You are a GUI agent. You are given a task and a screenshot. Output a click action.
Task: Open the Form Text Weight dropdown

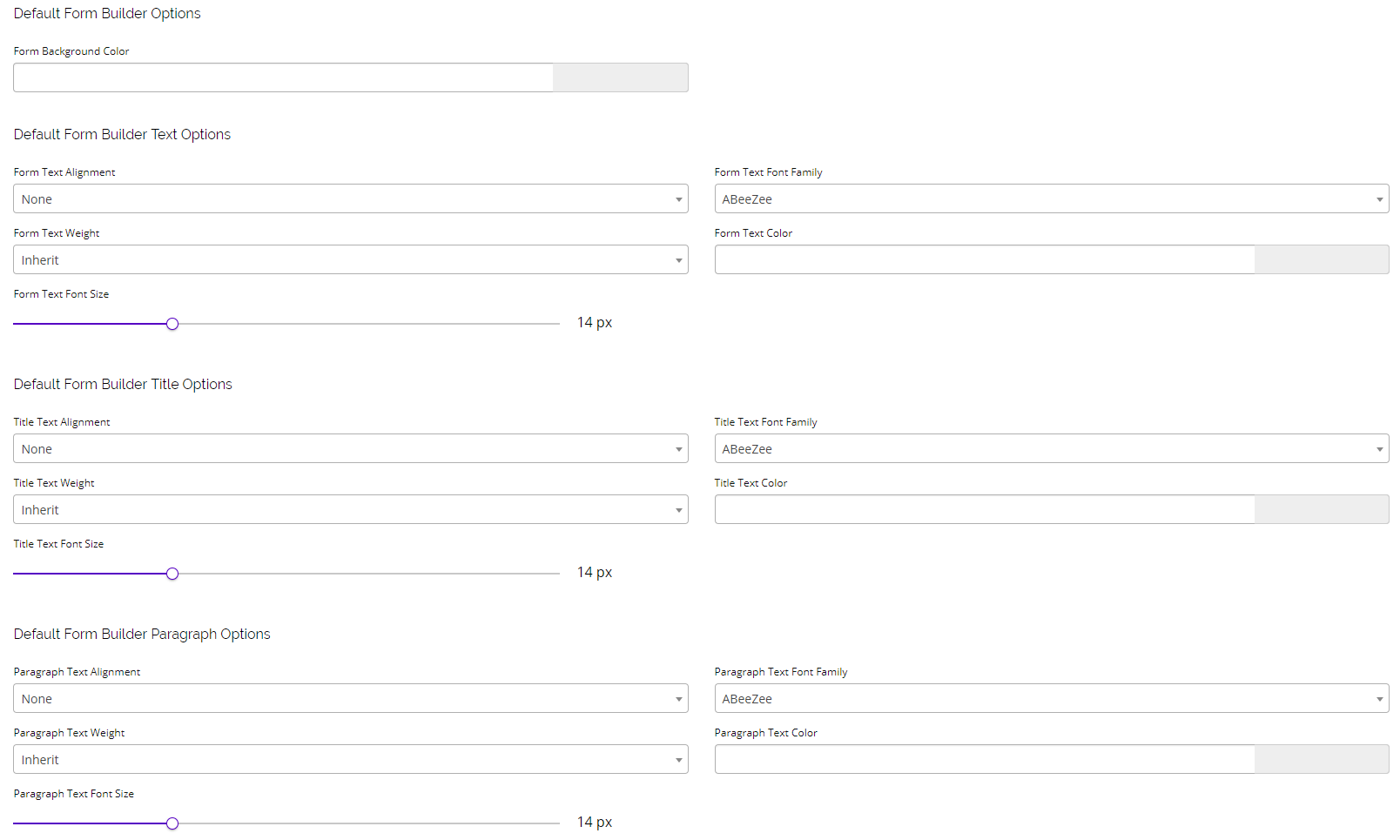(350, 259)
